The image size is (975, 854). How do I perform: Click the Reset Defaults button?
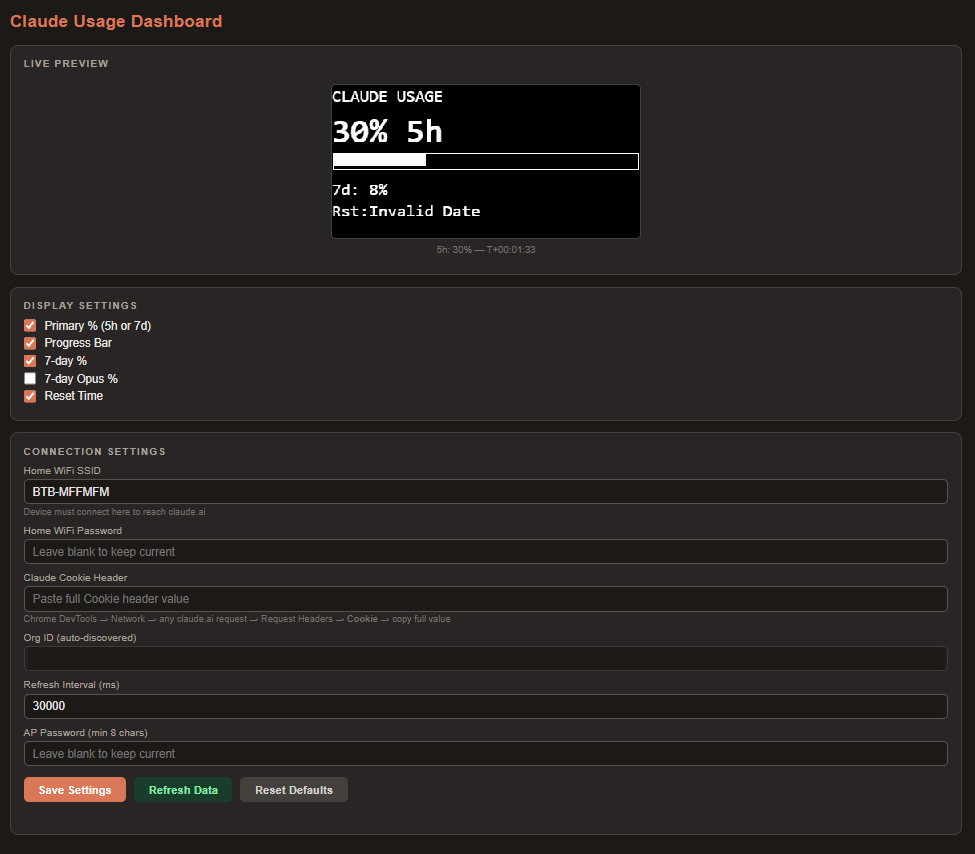tap(293, 789)
